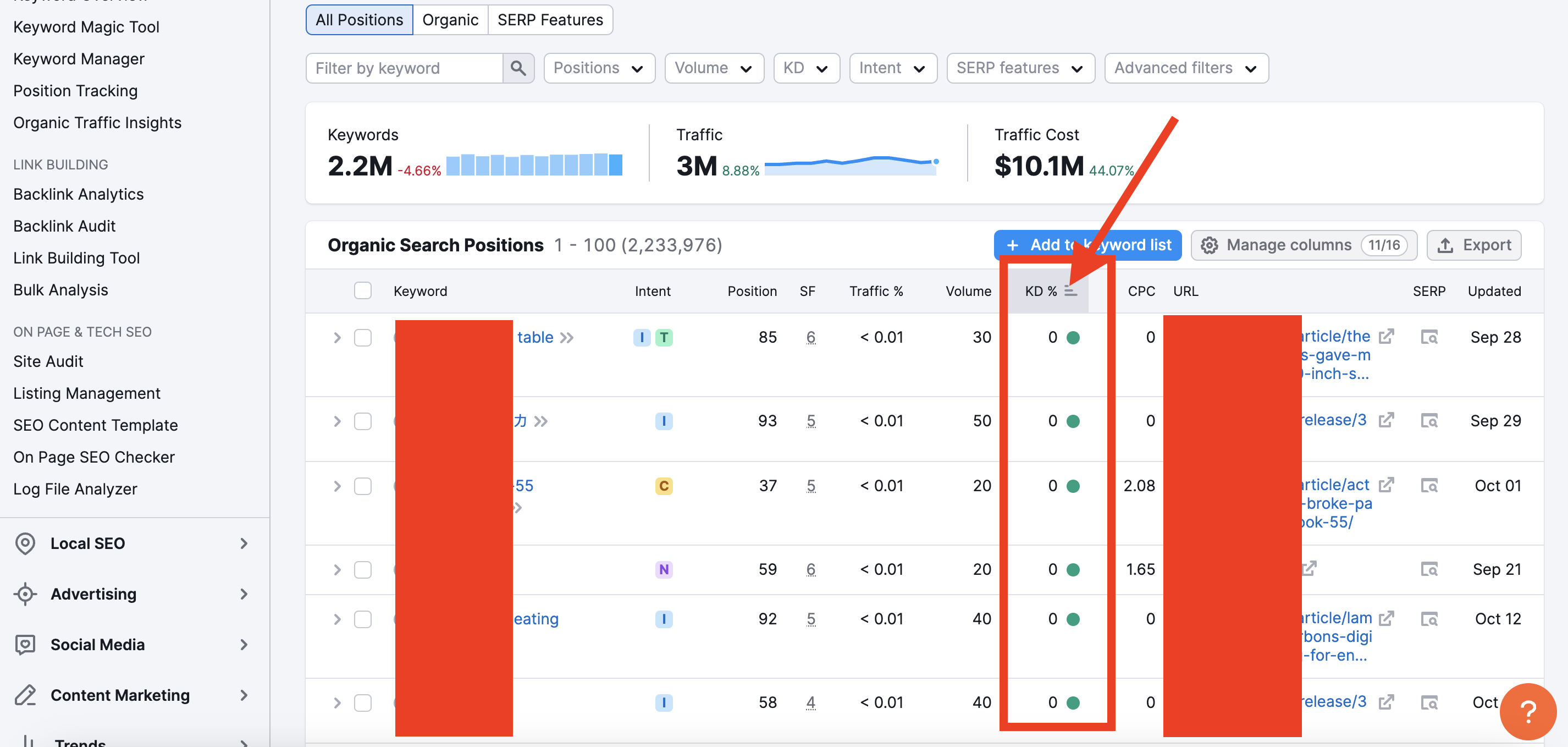1568x747 pixels.
Task: Click the Add to keyword list button
Action: (x=1087, y=245)
